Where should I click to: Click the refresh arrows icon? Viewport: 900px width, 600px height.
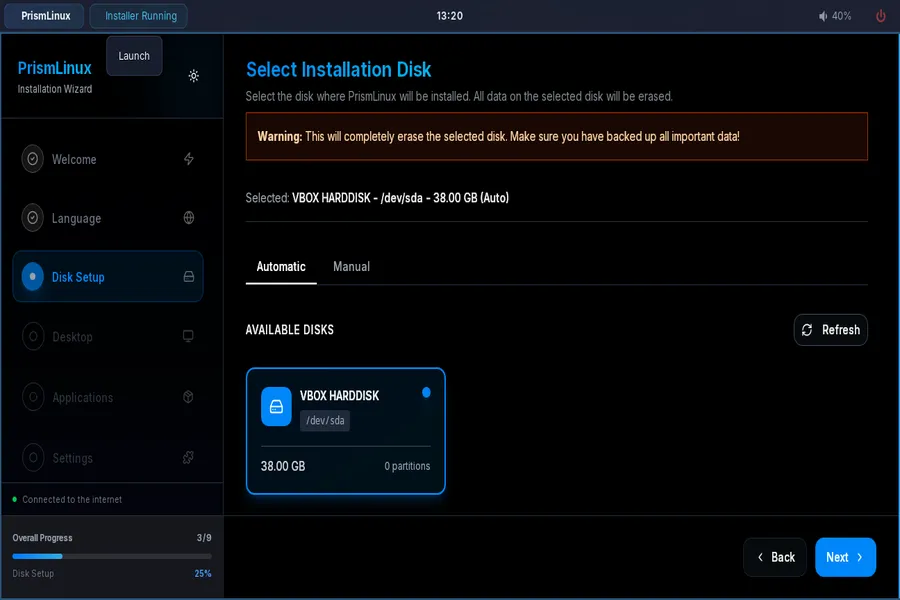pyautogui.click(x=806, y=330)
